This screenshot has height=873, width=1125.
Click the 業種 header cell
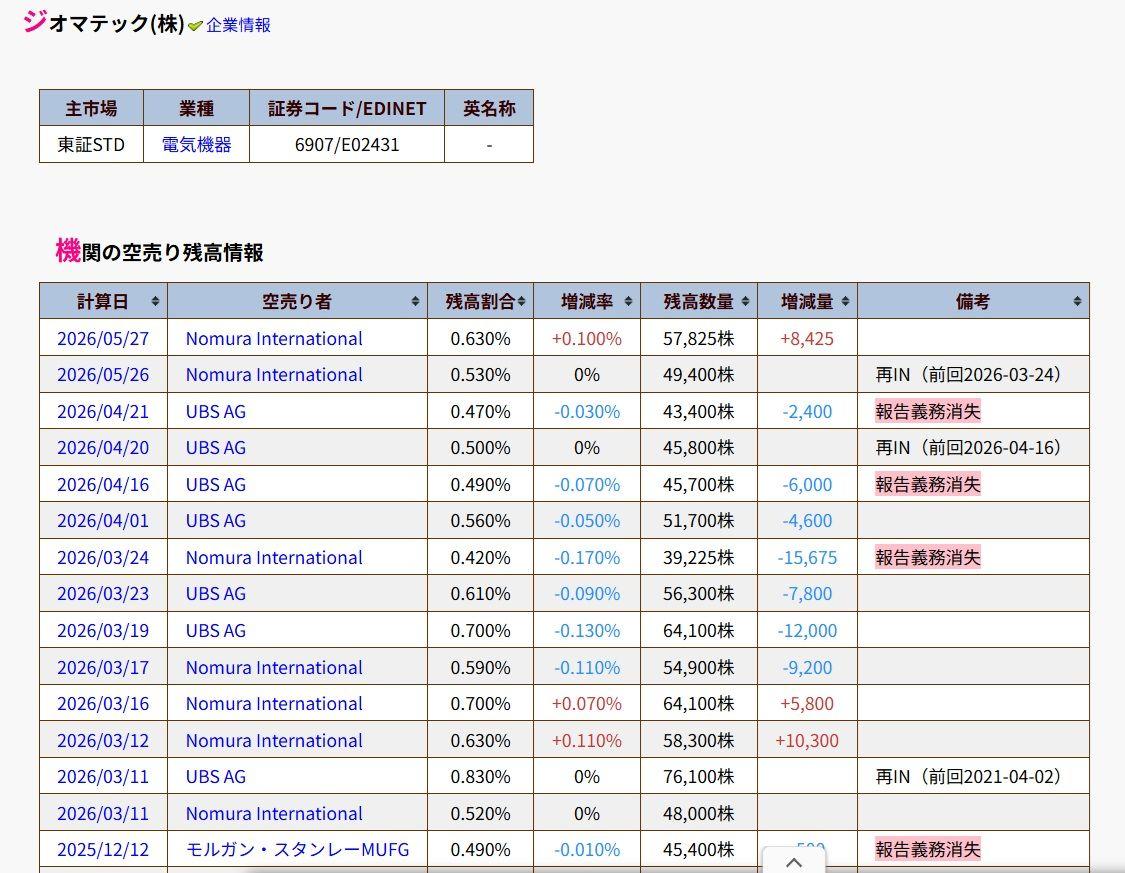click(197, 108)
